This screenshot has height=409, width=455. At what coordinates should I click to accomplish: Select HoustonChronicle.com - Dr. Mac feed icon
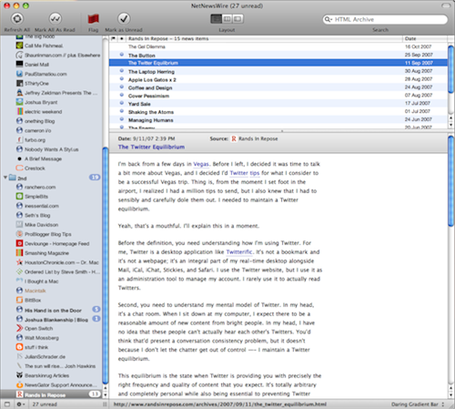(x=20, y=262)
